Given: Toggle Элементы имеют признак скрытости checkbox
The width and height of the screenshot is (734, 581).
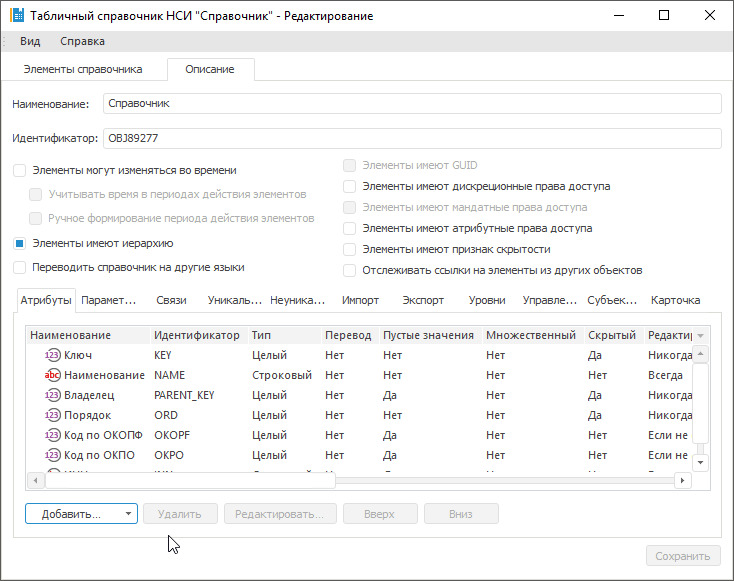Looking at the screenshot, I should [349, 249].
